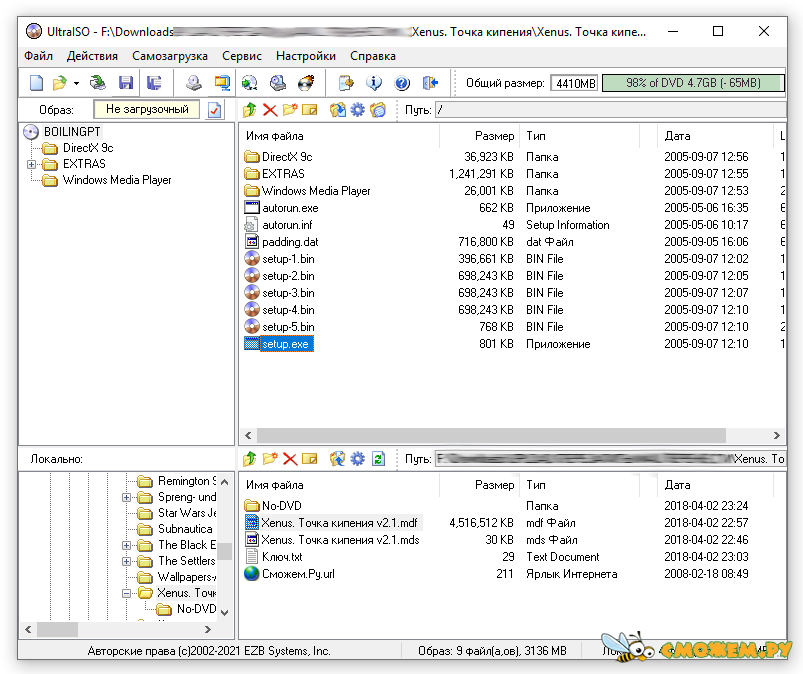Click the Не загрузочный boot type field
Screen dimensions: 803x674
[146, 109]
